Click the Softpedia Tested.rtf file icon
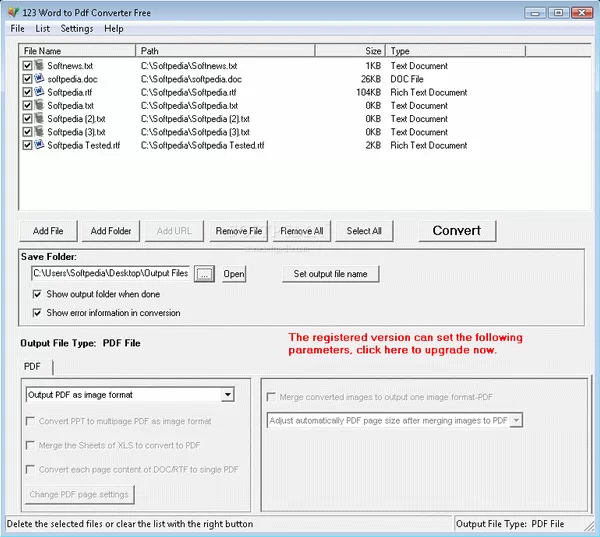 (x=39, y=145)
